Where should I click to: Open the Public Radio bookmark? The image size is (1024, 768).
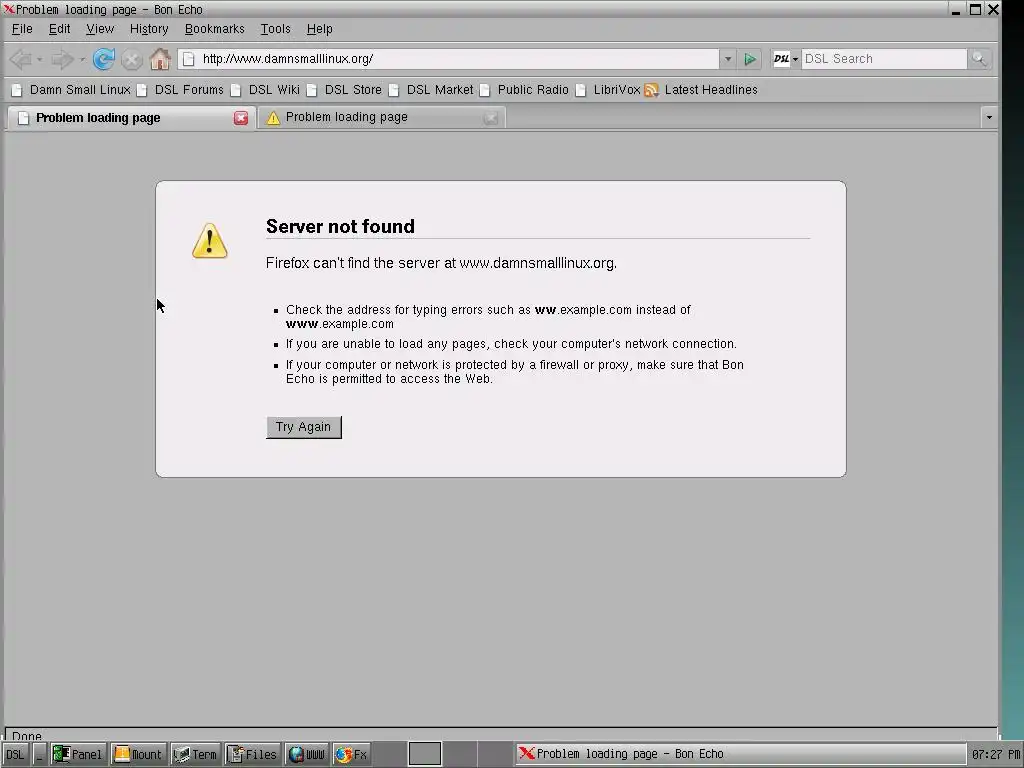coord(524,89)
